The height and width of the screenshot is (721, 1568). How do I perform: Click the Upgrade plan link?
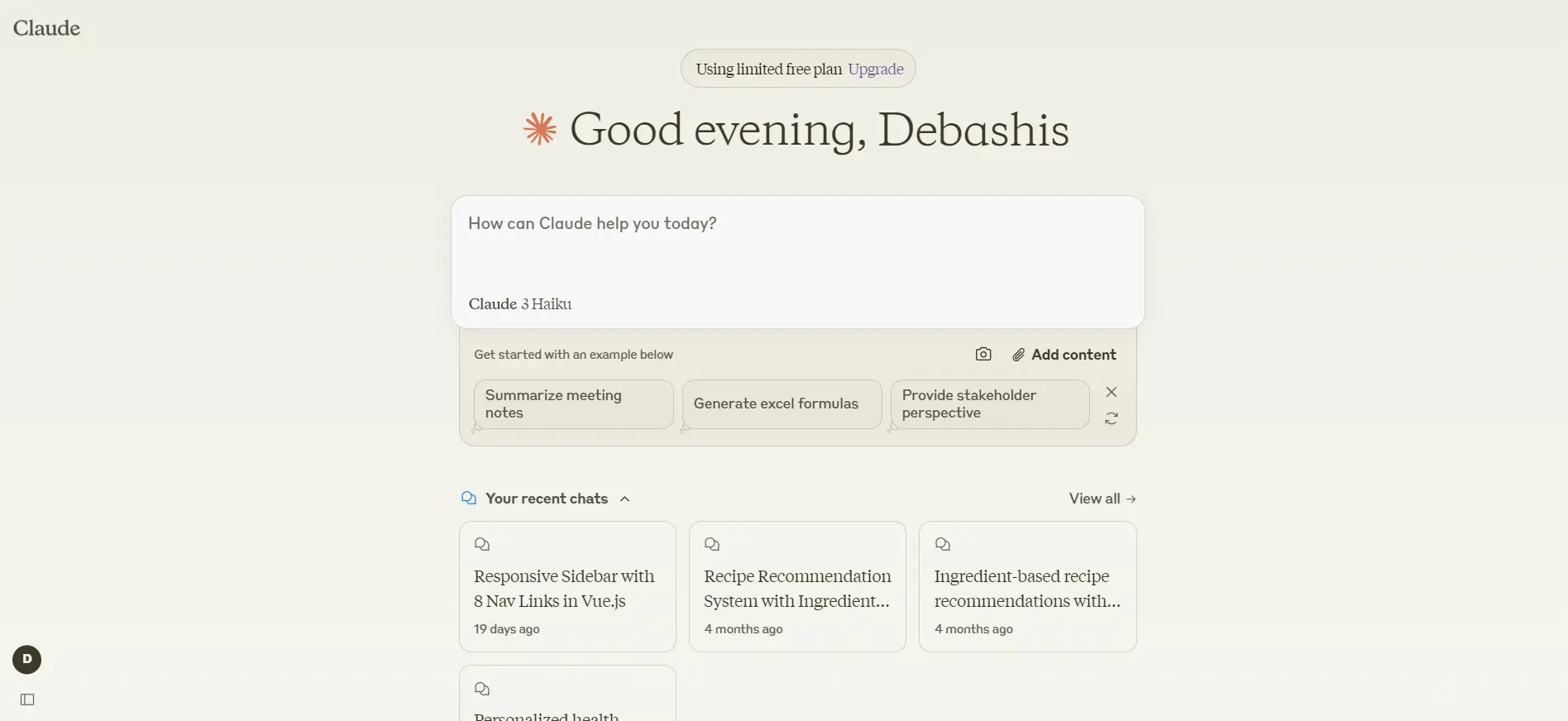(x=875, y=69)
